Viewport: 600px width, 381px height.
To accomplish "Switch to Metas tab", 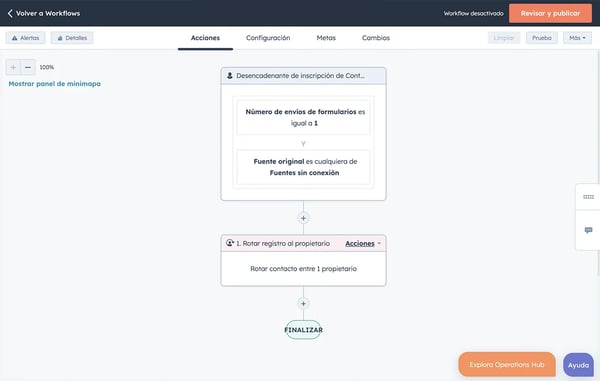I will [326, 38].
